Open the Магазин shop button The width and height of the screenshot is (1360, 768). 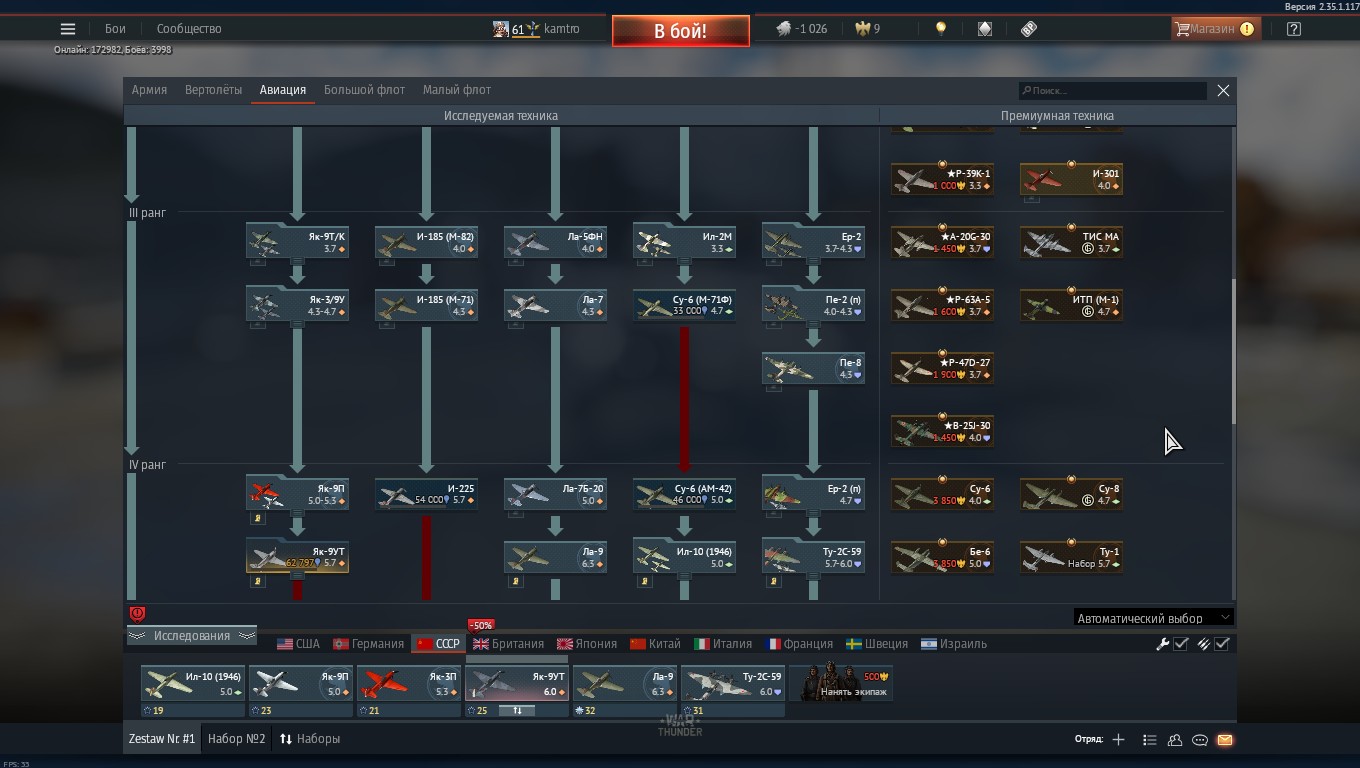[x=1214, y=29]
